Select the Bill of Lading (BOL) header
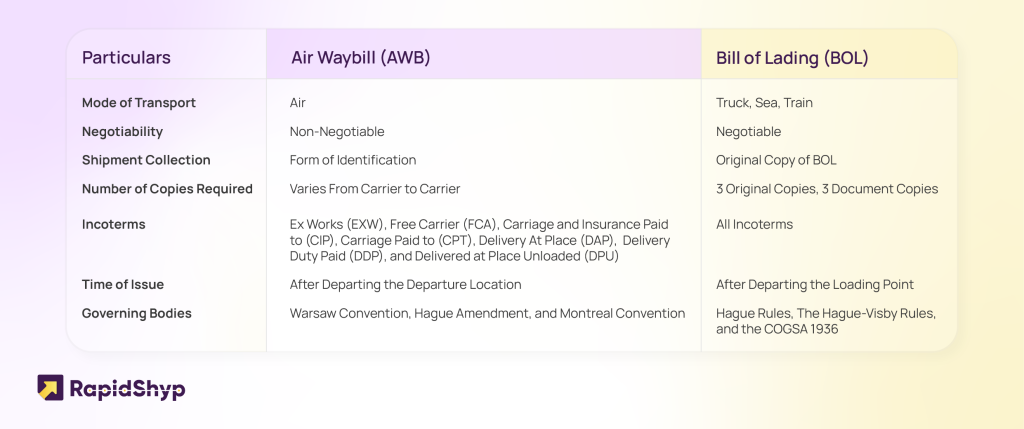The image size is (1024, 429). (792, 57)
